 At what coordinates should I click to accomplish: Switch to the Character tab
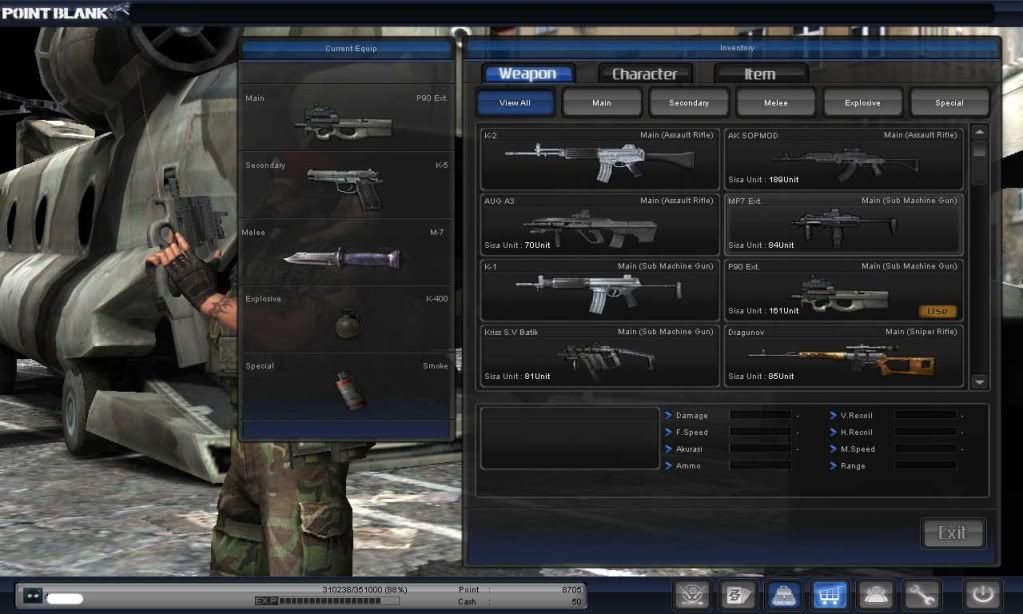pyautogui.click(x=645, y=74)
